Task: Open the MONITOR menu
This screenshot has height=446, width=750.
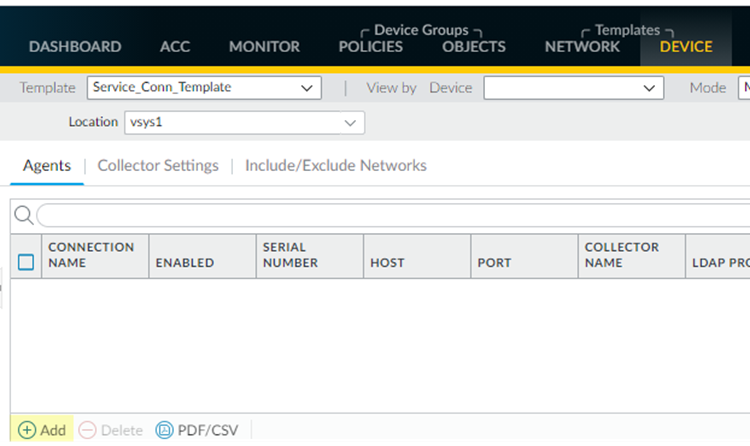Action: coord(264,46)
